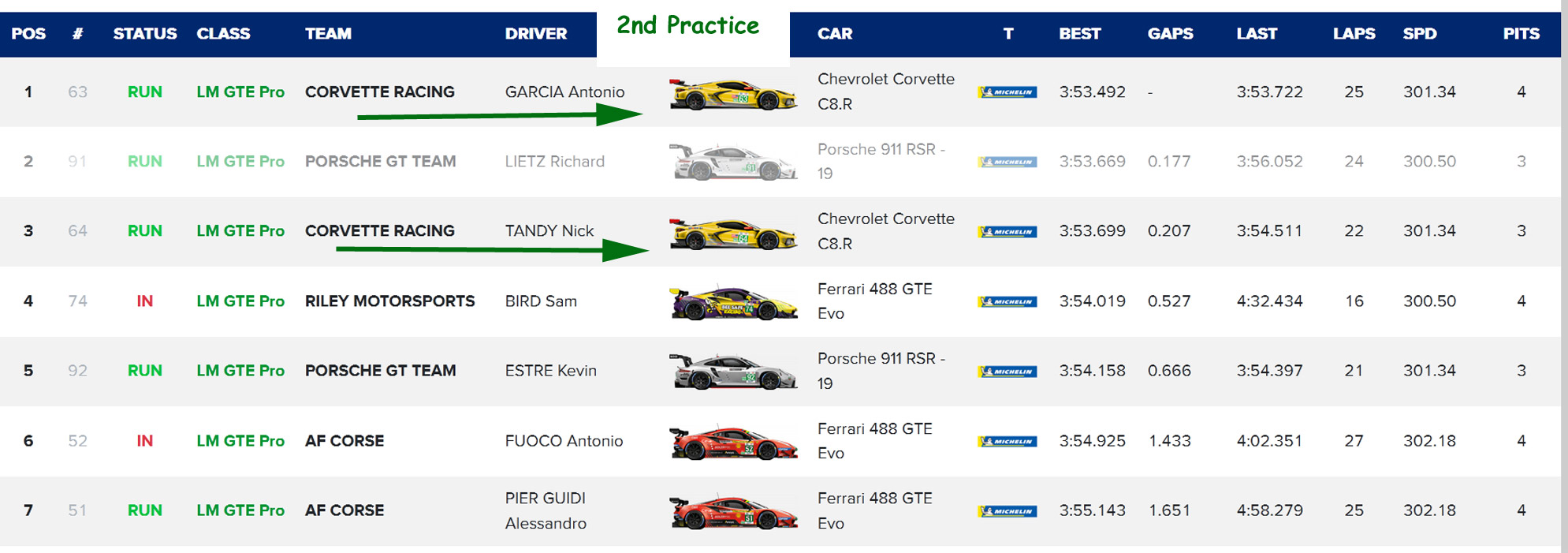This screenshot has height=553, width=1568.
Task: Click the red IN status for car 74
Action: pyautogui.click(x=145, y=301)
